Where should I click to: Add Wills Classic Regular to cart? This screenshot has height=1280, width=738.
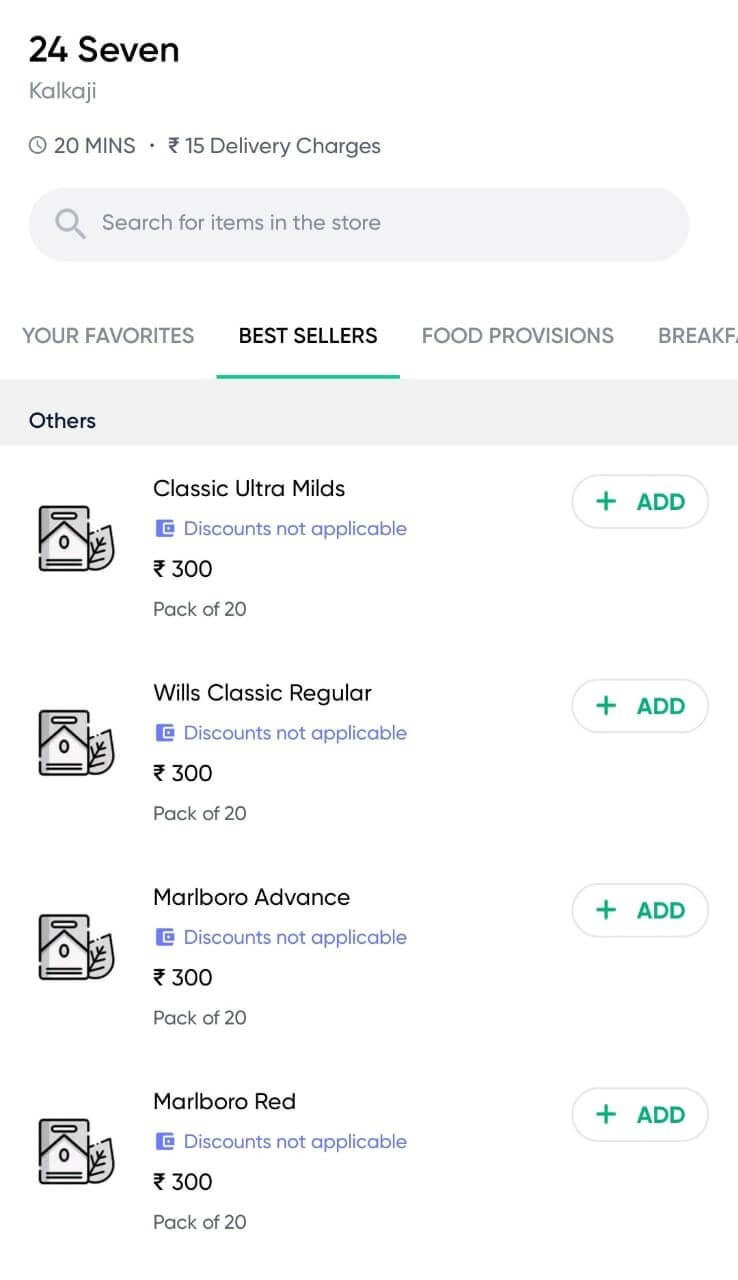640,706
